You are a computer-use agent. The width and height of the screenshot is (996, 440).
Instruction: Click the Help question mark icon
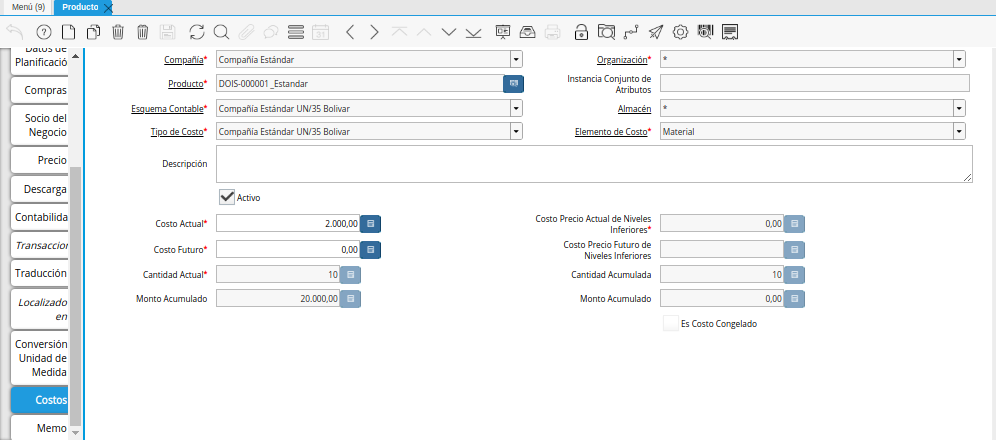[43, 32]
